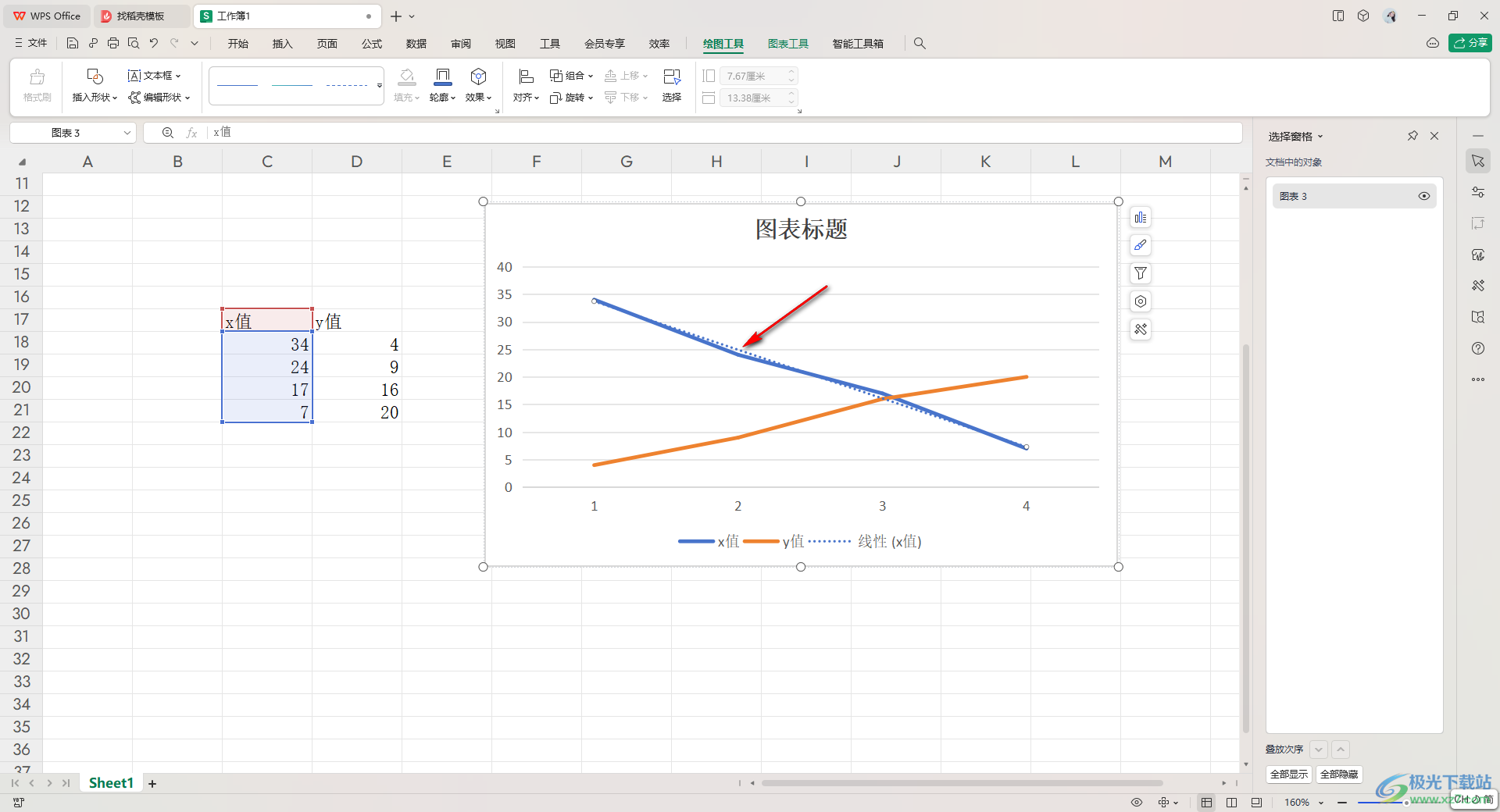
Task: Switch to the 智能工具箱 tab
Action: (858, 44)
